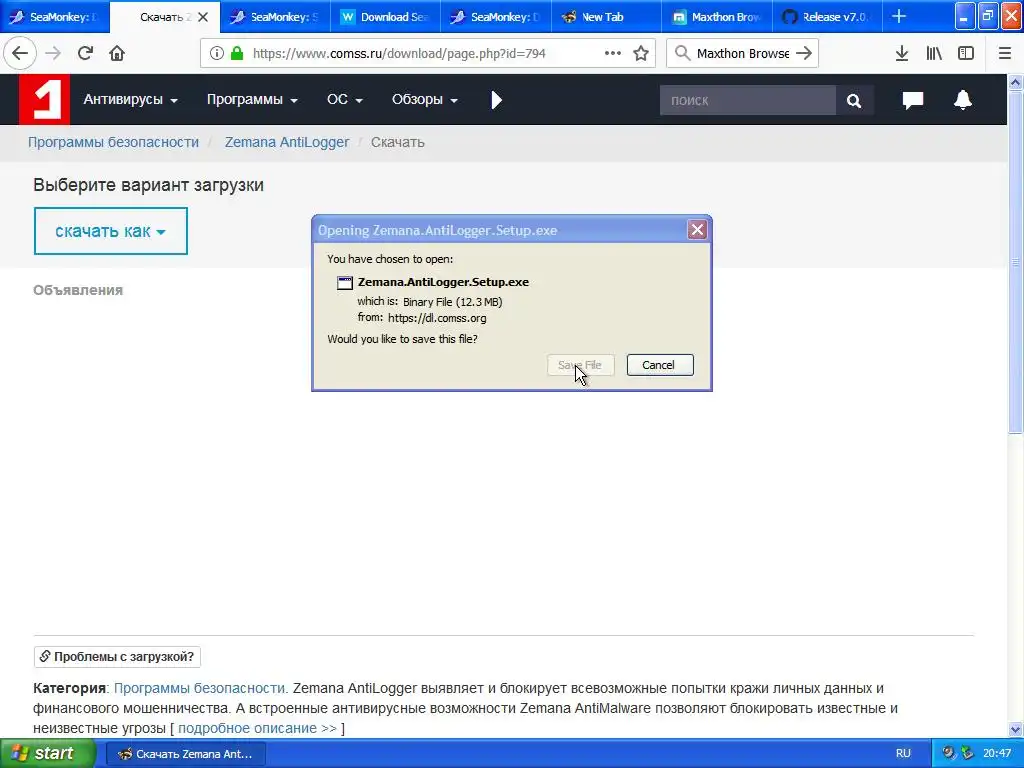Reload the current page
Viewport: 1024px width, 768px height.
(85, 54)
